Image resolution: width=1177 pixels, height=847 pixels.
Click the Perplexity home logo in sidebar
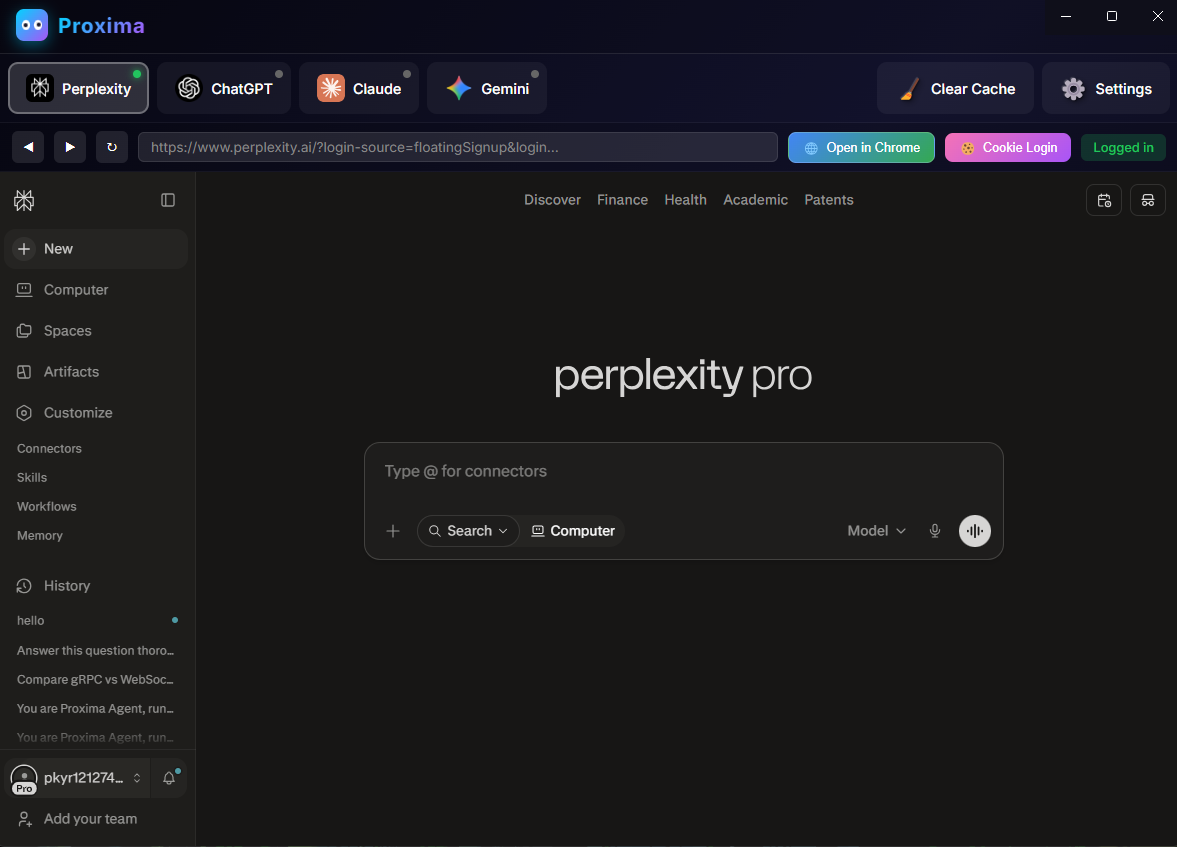(x=24, y=200)
